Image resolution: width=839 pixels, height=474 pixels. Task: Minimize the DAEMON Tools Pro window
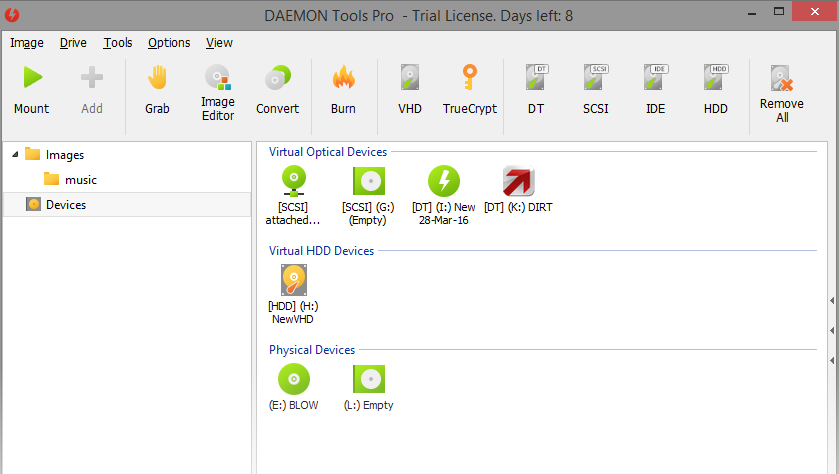pyautogui.click(x=752, y=13)
